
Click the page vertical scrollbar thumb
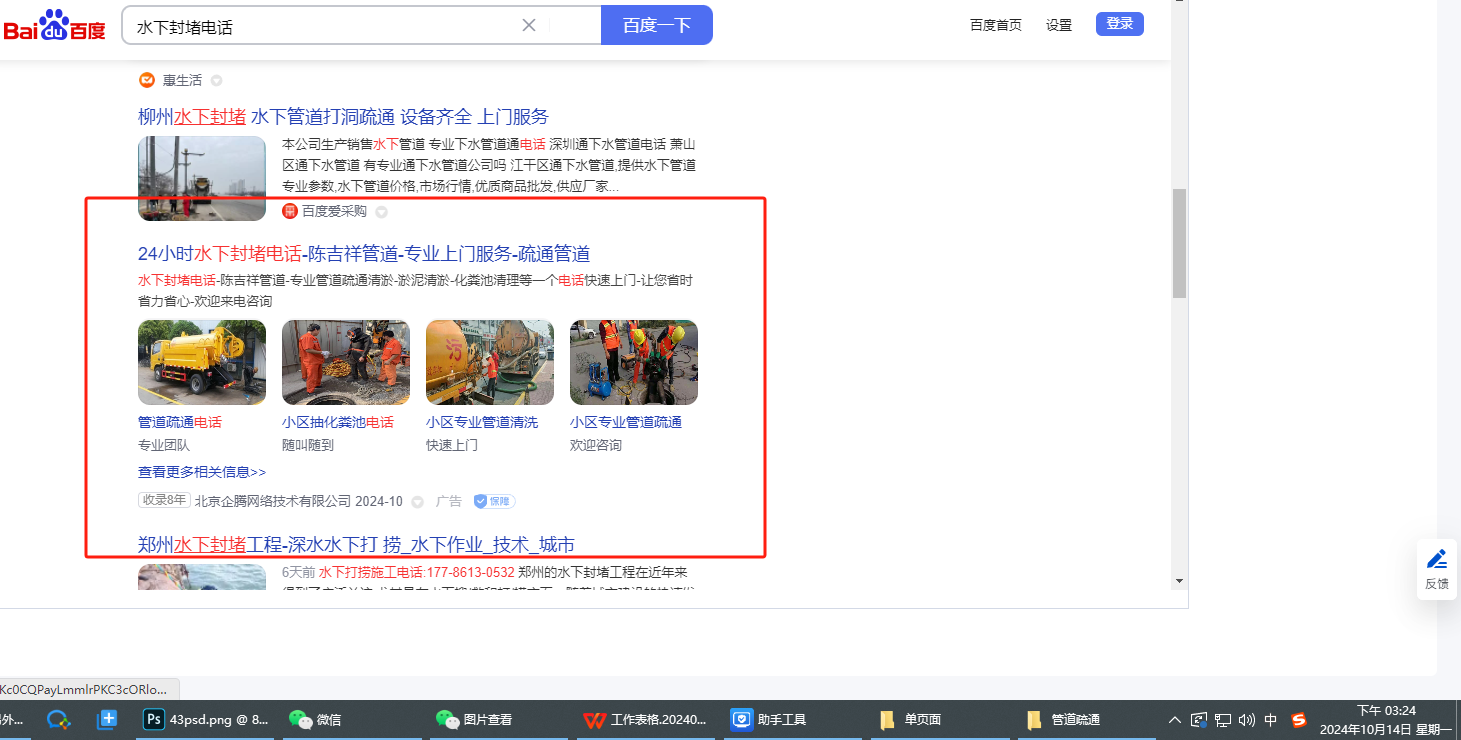pyautogui.click(x=1180, y=243)
